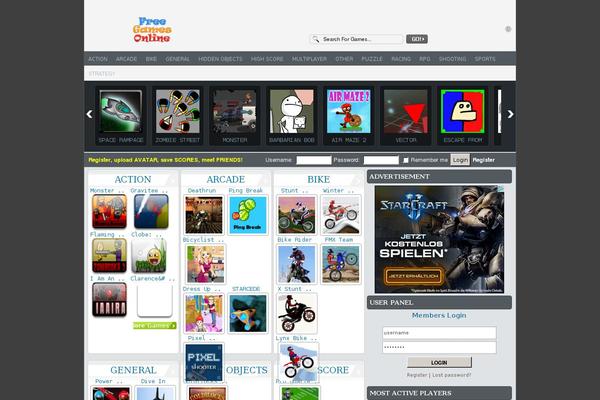The width and height of the screenshot is (600, 400).
Task: Open the ACTION section heading
Action: click(133, 180)
